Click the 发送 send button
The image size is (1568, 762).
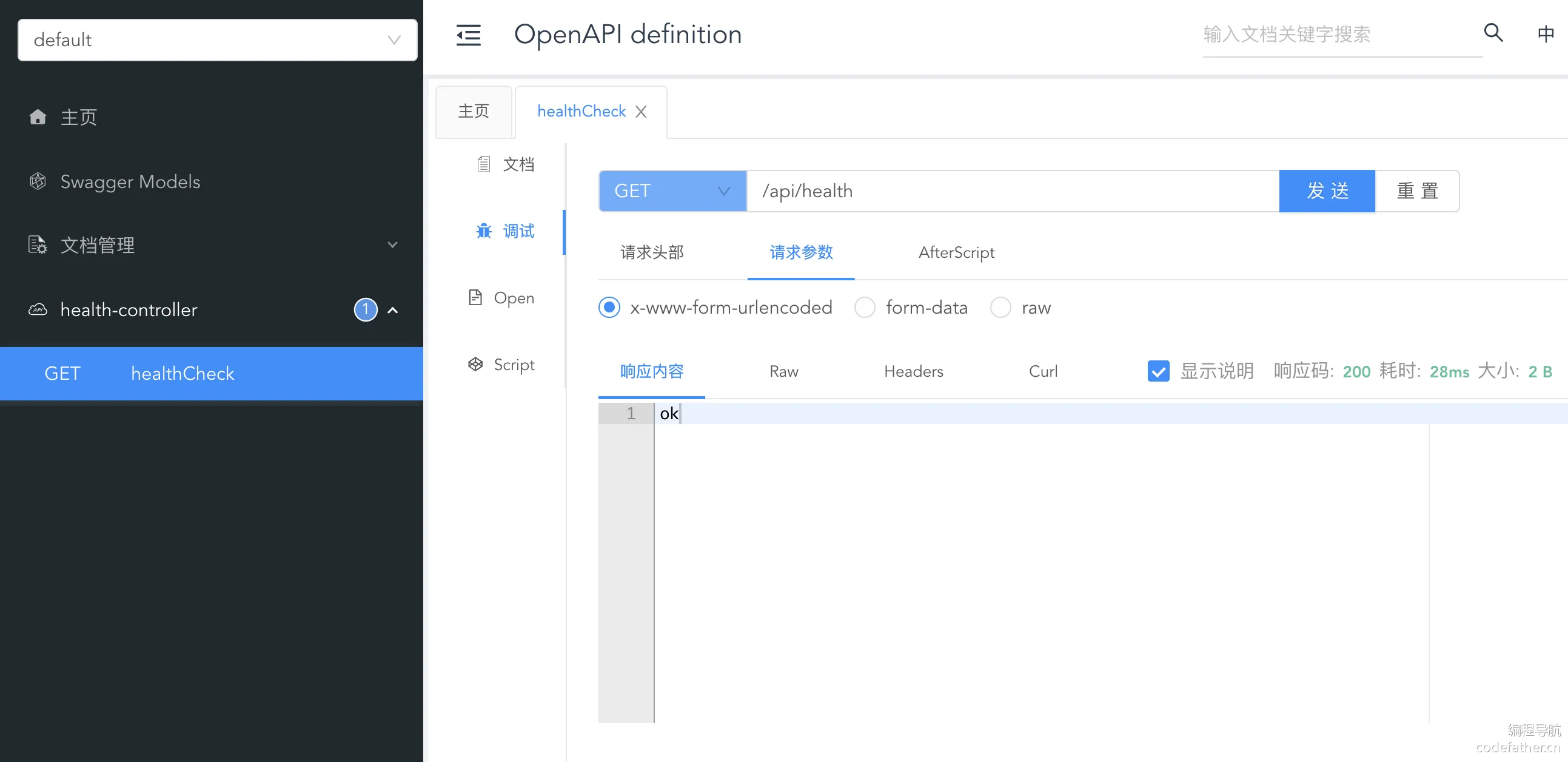pos(1327,191)
